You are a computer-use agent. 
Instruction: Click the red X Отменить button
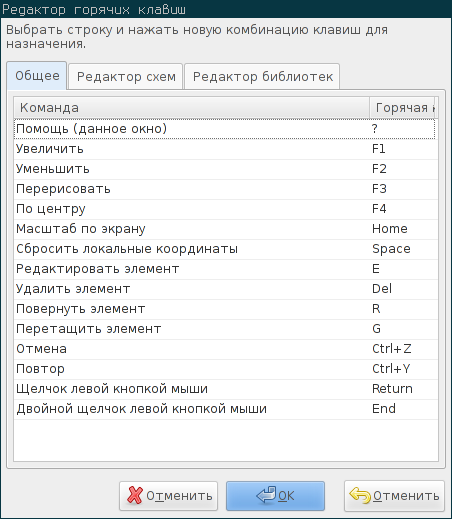(168, 496)
